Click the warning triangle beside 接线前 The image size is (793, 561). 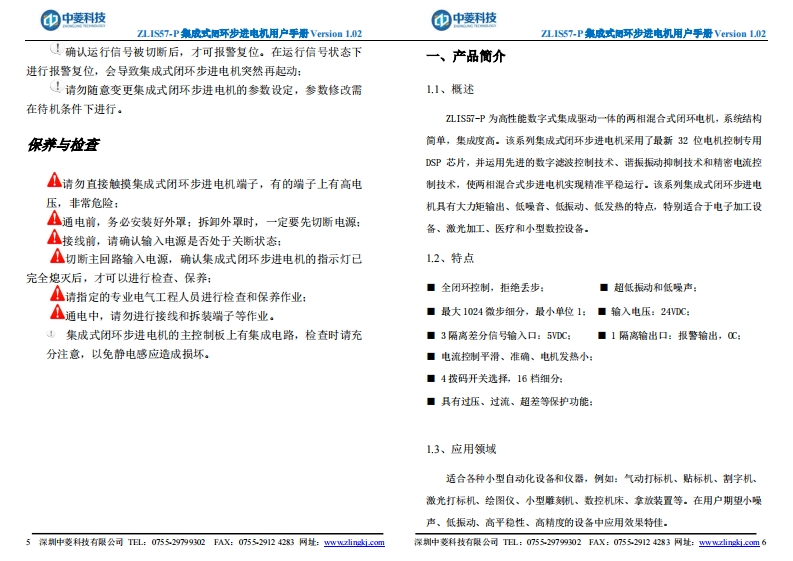(54, 238)
